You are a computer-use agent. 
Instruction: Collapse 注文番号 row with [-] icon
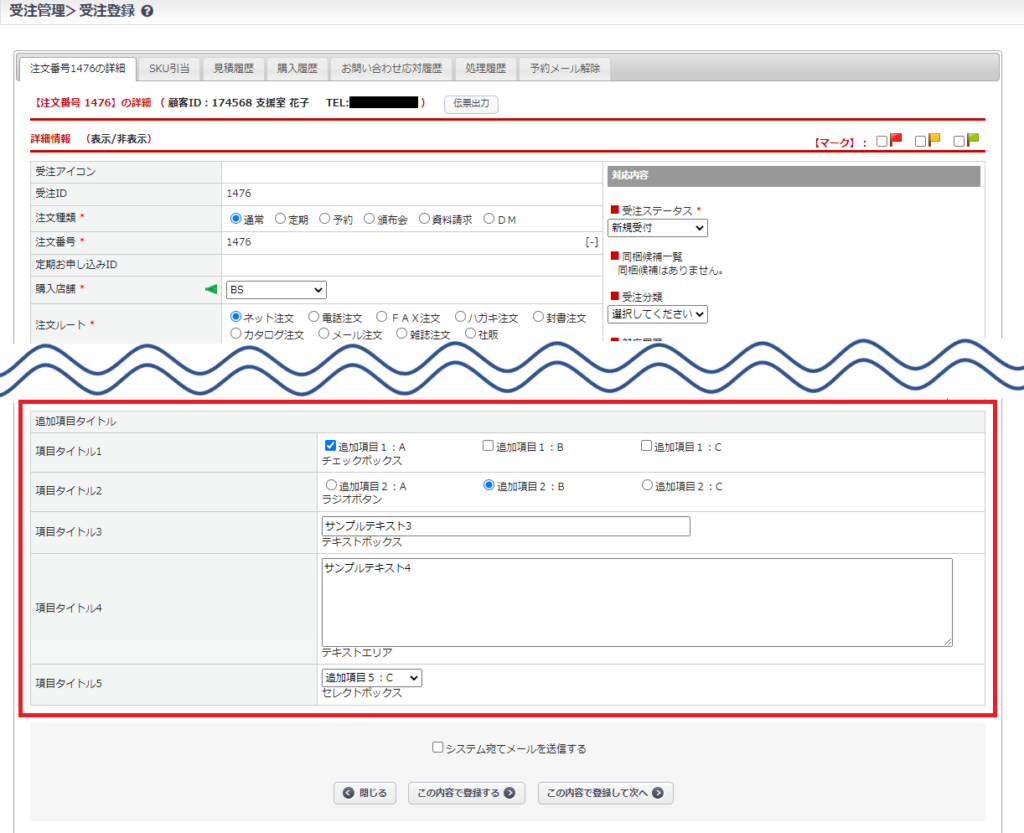592,242
